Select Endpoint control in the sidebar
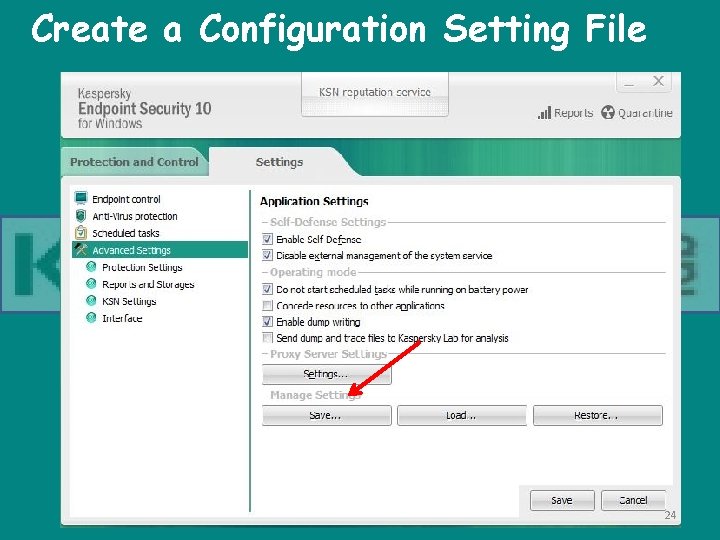 coord(126,199)
